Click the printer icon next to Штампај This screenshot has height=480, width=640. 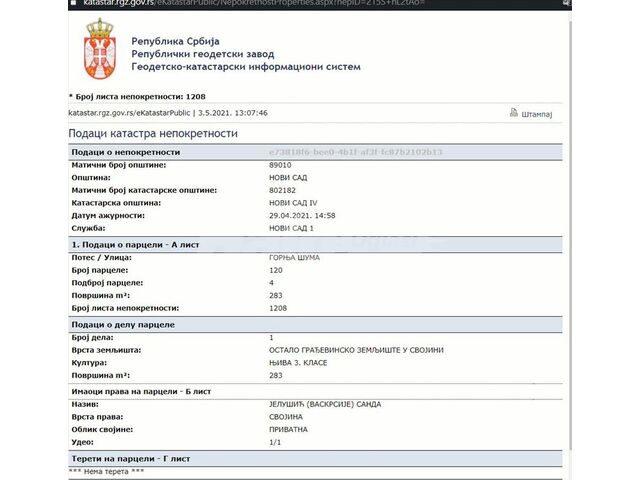point(514,113)
